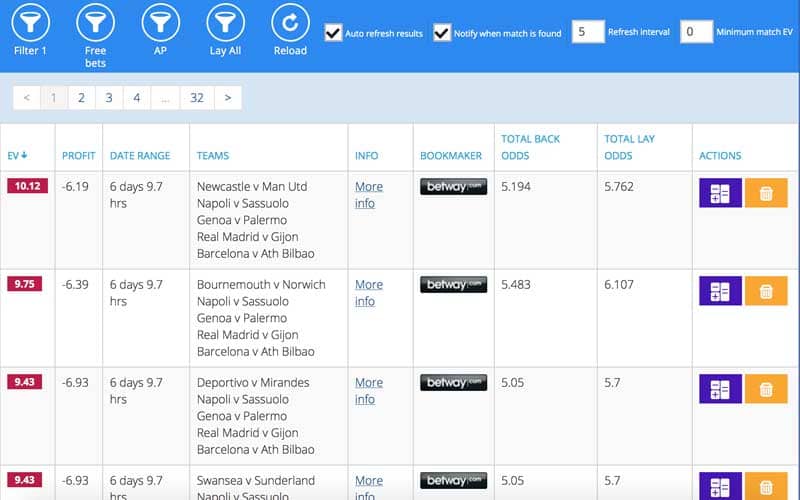Select page 1 in pagination

coord(54,97)
